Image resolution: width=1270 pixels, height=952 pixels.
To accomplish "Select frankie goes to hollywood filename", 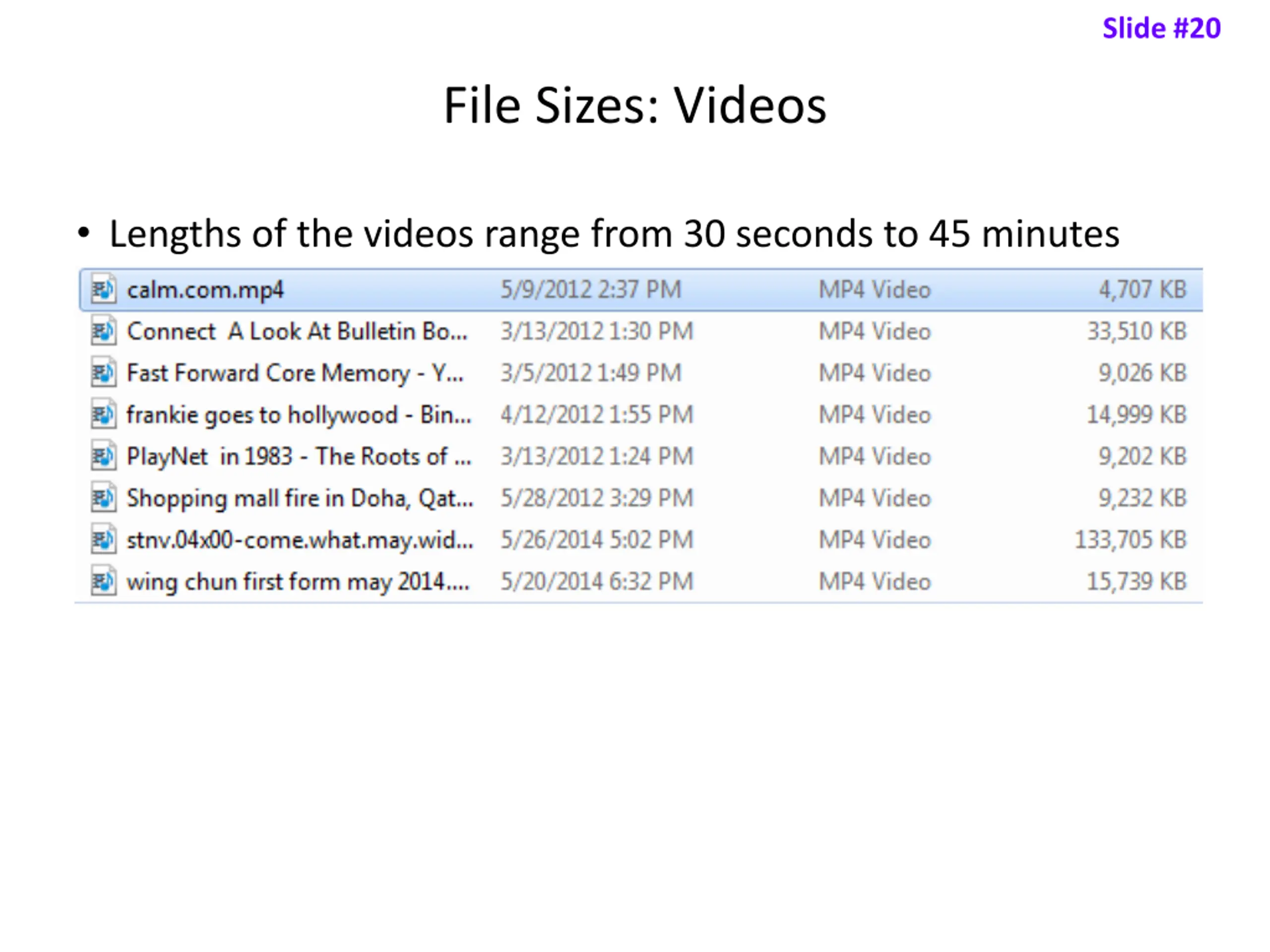I will pos(299,415).
